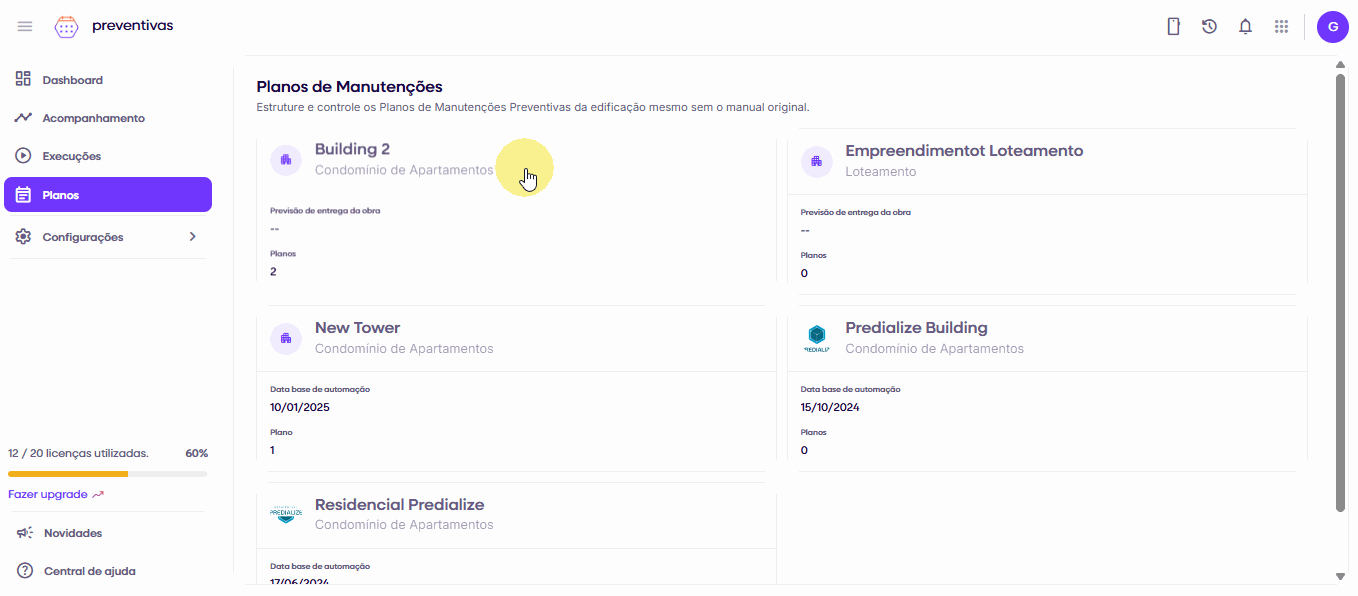The height and width of the screenshot is (596, 1358).
Task: Click the vertical scrollbar thumb
Action: point(1341,292)
